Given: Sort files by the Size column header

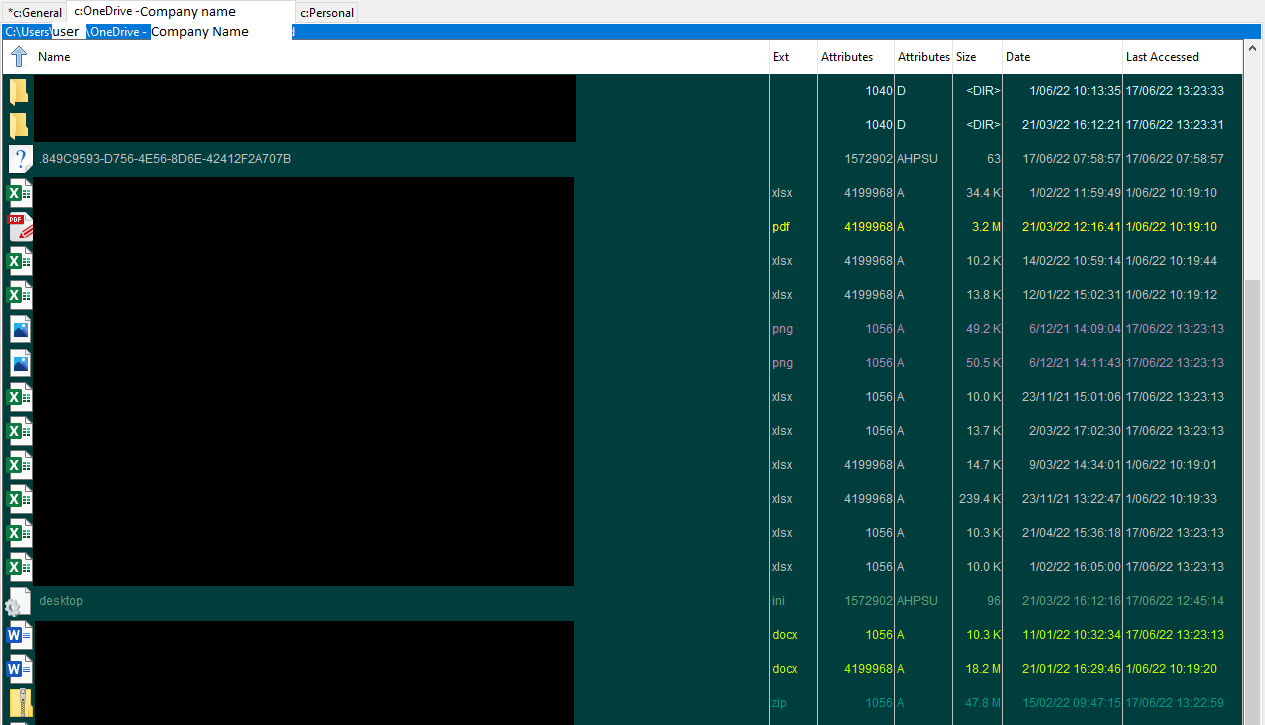Looking at the screenshot, I should [x=966, y=57].
